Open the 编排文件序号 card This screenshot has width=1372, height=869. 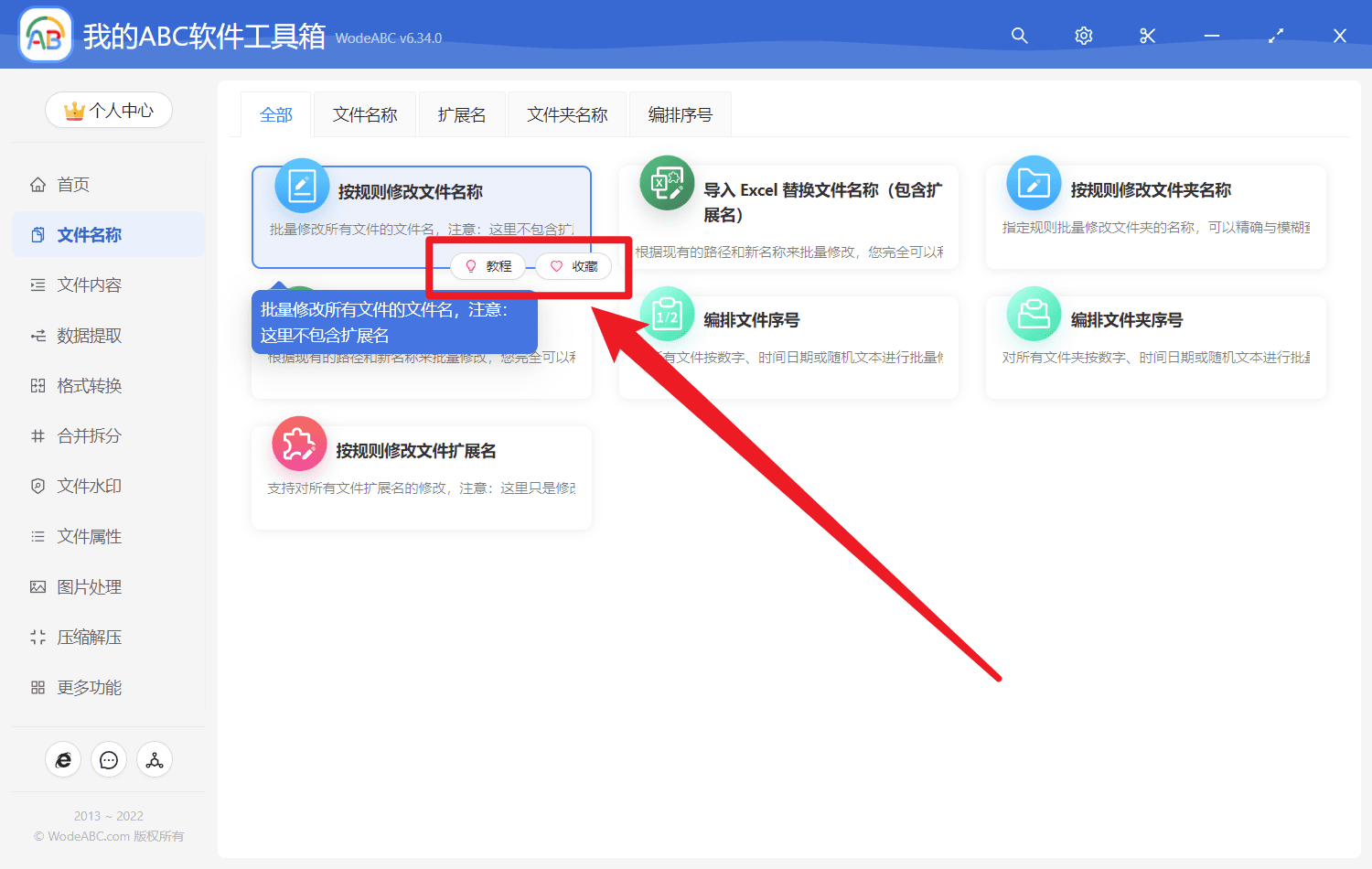[x=788, y=347]
